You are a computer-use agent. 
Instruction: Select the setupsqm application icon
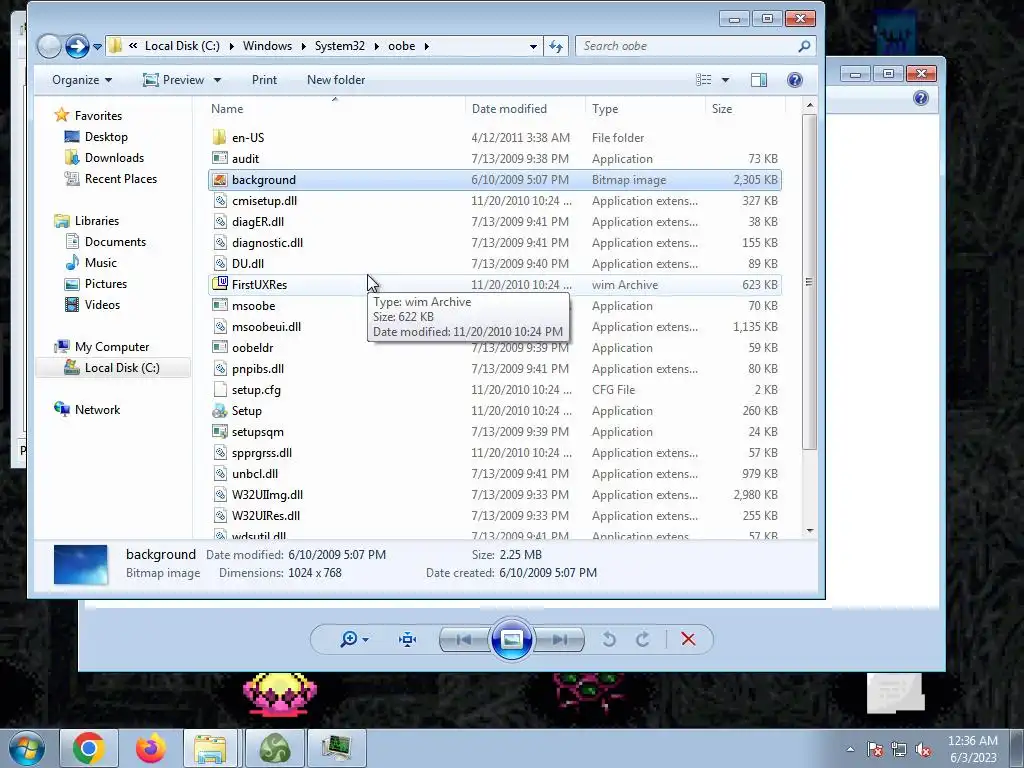pos(219,432)
